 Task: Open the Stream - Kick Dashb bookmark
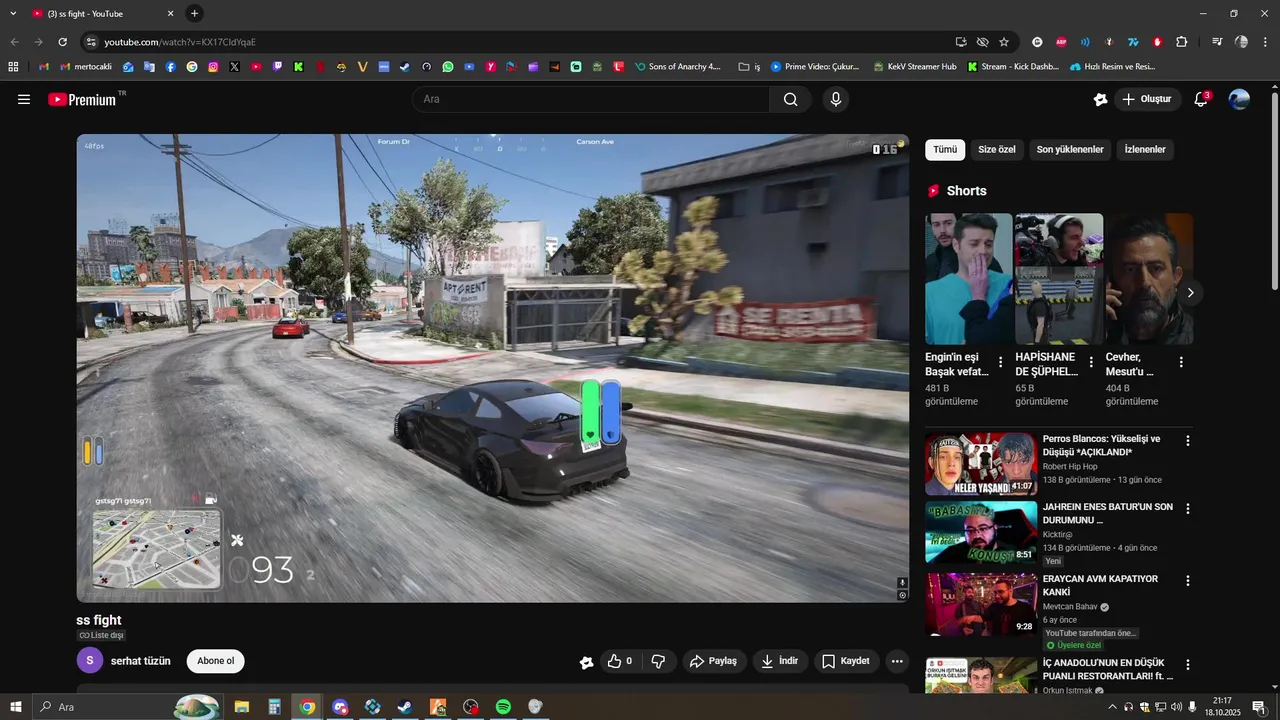click(x=1013, y=67)
